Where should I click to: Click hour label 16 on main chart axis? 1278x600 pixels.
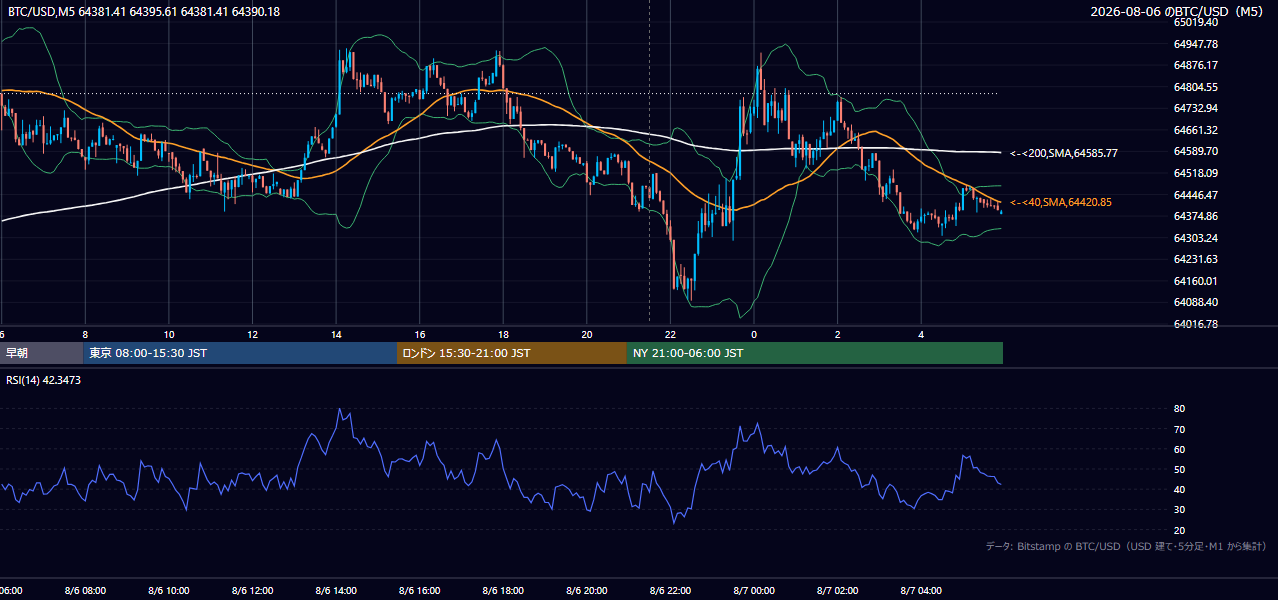(420, 334)
